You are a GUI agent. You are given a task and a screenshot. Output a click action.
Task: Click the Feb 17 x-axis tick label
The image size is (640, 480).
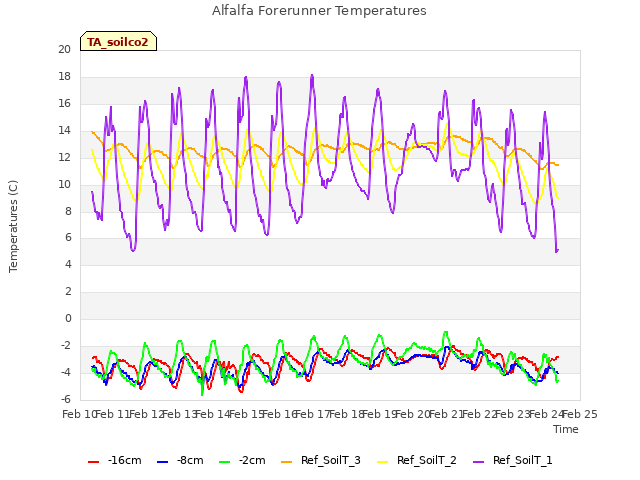pyautogui.click(x=313, y=414)
